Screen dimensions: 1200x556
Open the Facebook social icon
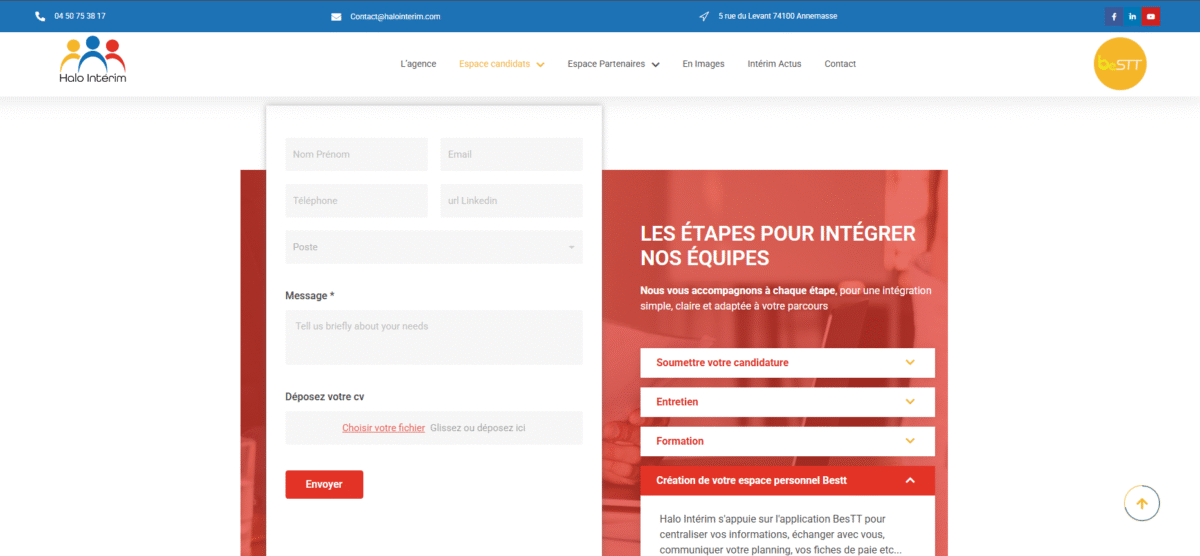[1114, 16]
